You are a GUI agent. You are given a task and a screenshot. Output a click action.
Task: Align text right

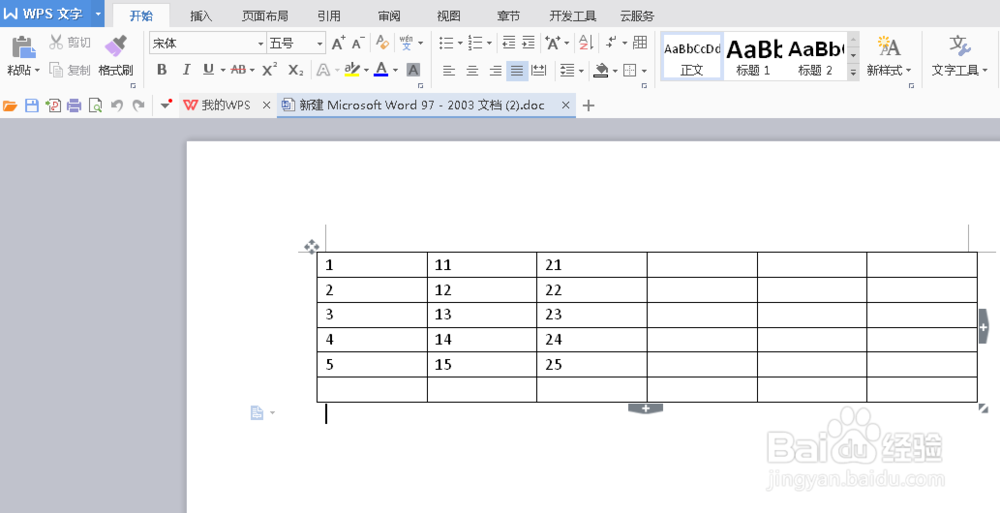pyautogui.click(x=495, y=70)
